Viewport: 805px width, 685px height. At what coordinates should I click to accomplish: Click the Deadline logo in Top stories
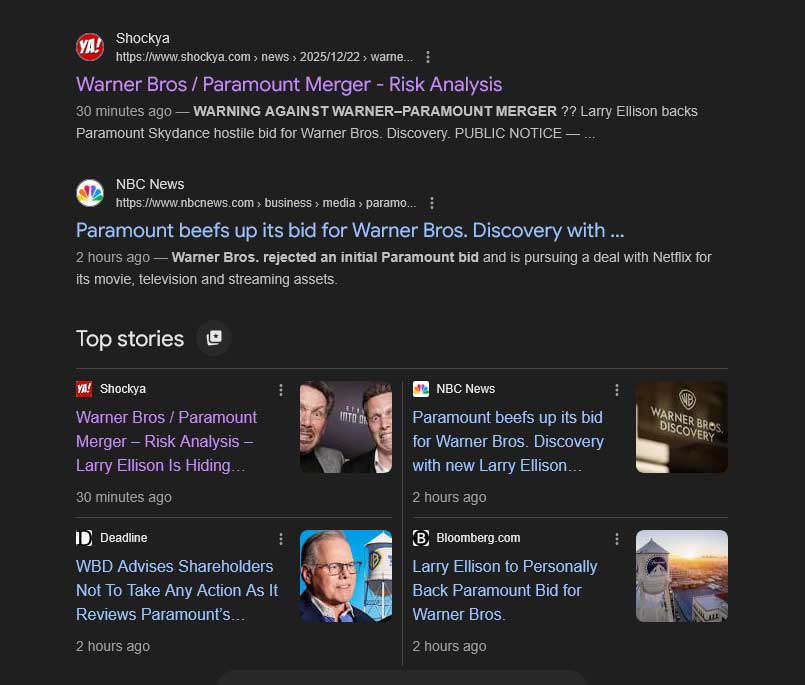pyautogui.click(x=84, y=538)
